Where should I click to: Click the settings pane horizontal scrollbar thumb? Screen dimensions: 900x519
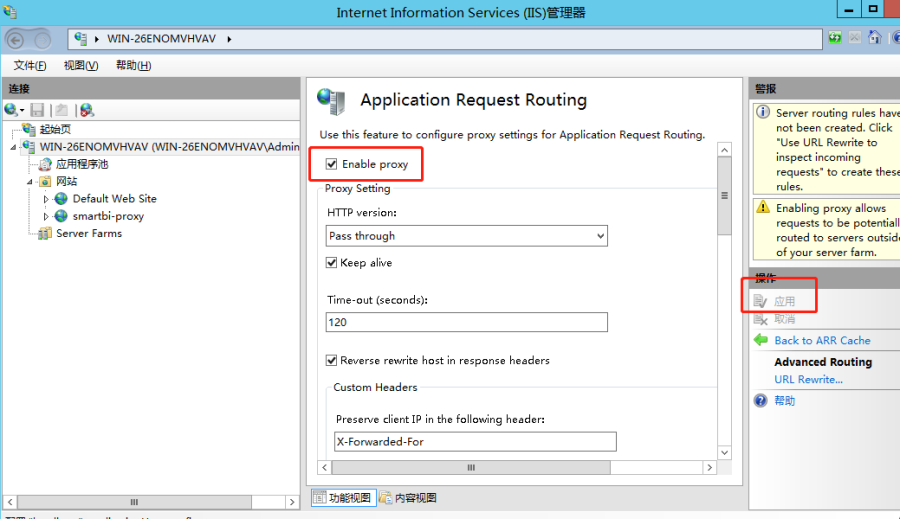471,467
